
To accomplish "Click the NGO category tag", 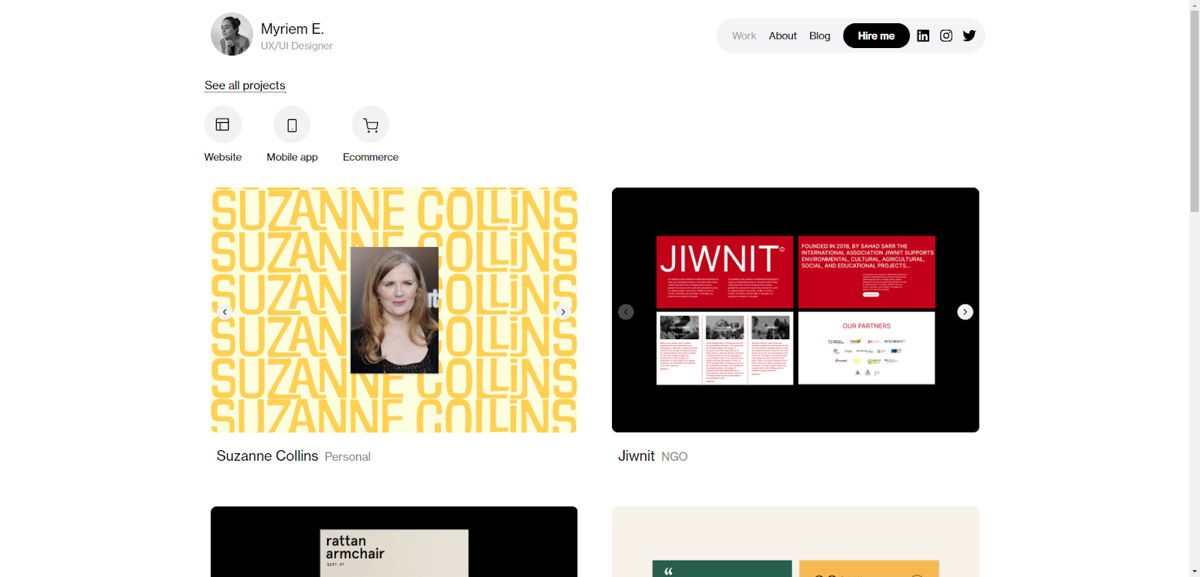I will [675, 457].
